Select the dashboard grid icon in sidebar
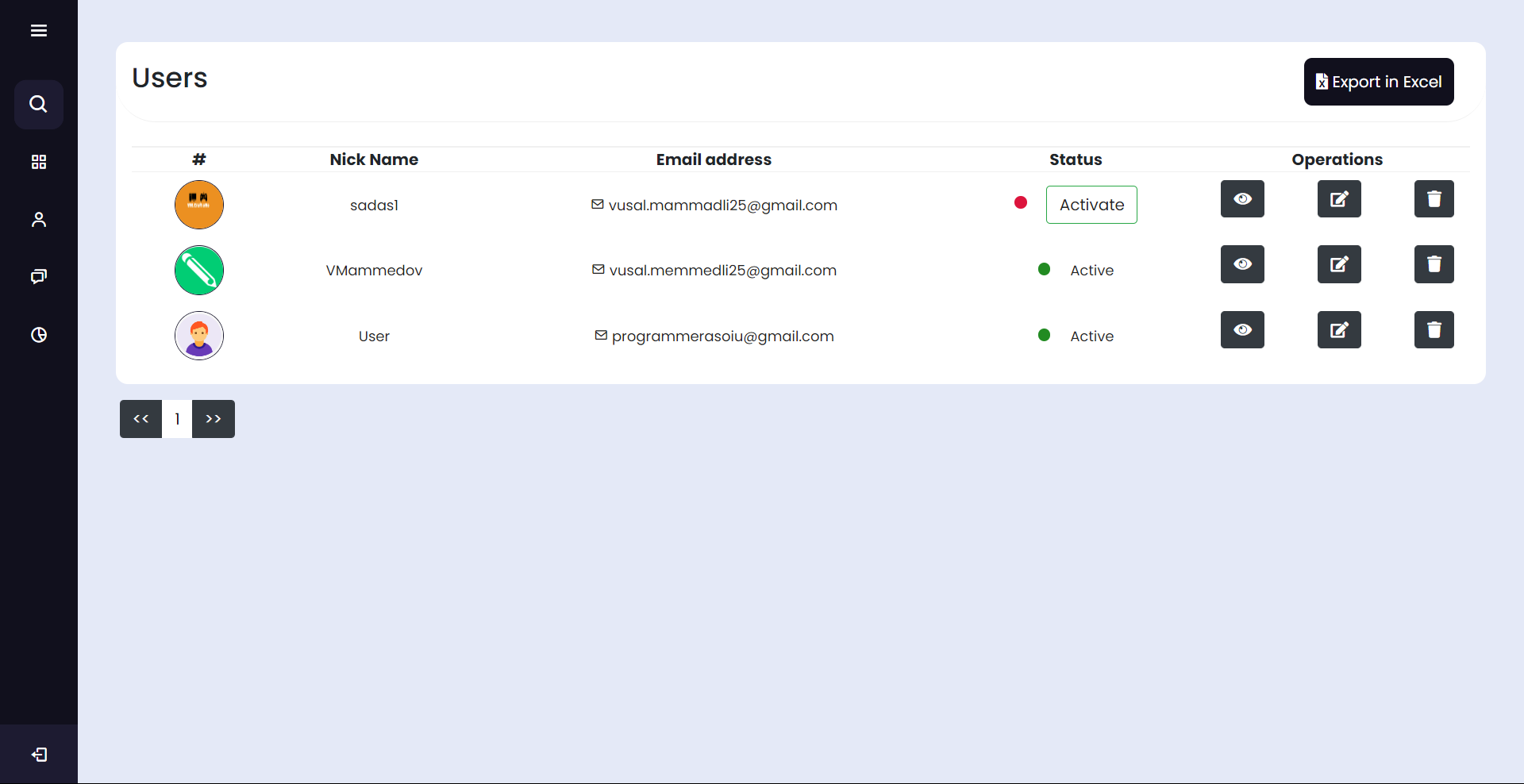 click(38, 162)
